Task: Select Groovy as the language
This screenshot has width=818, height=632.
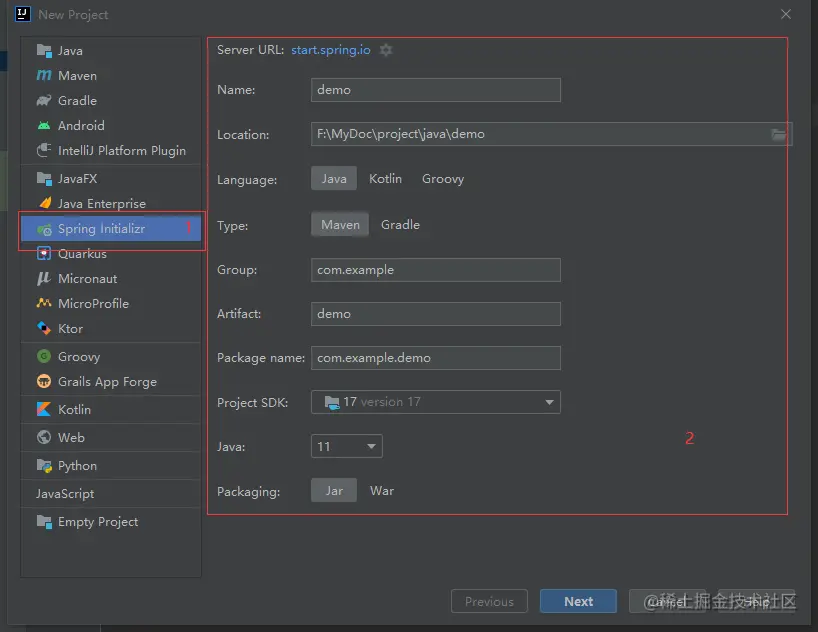Action: [443, 178]
